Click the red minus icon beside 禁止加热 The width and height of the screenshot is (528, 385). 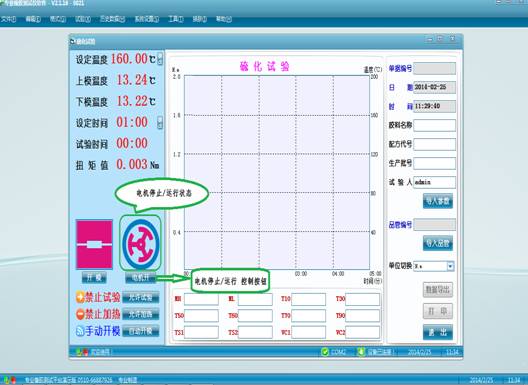coord(80,314)
